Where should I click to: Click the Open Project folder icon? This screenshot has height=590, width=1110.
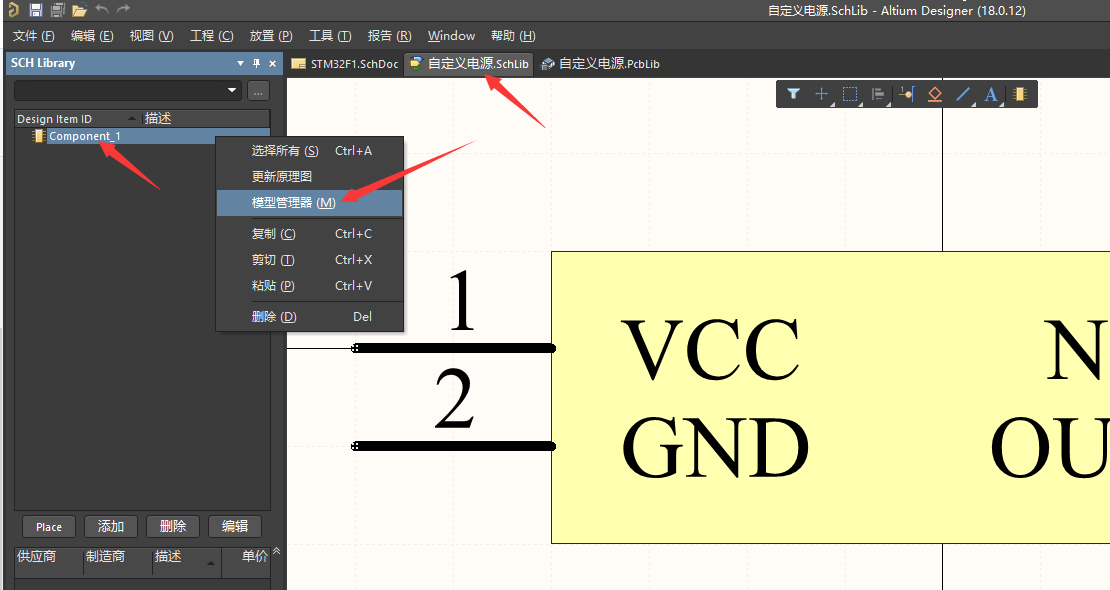tap(79, 10)
